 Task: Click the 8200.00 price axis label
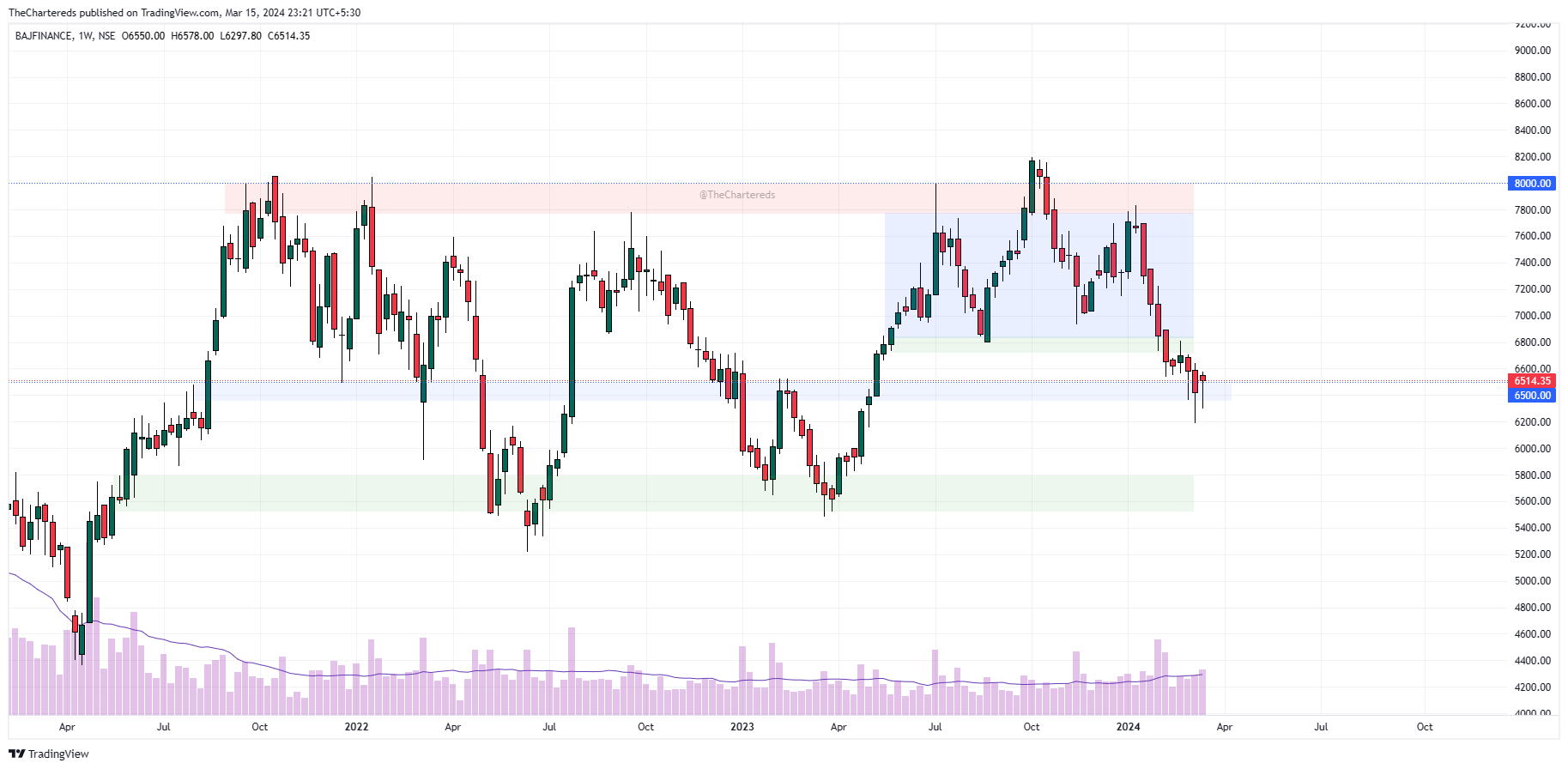[x=1532, y=157]
